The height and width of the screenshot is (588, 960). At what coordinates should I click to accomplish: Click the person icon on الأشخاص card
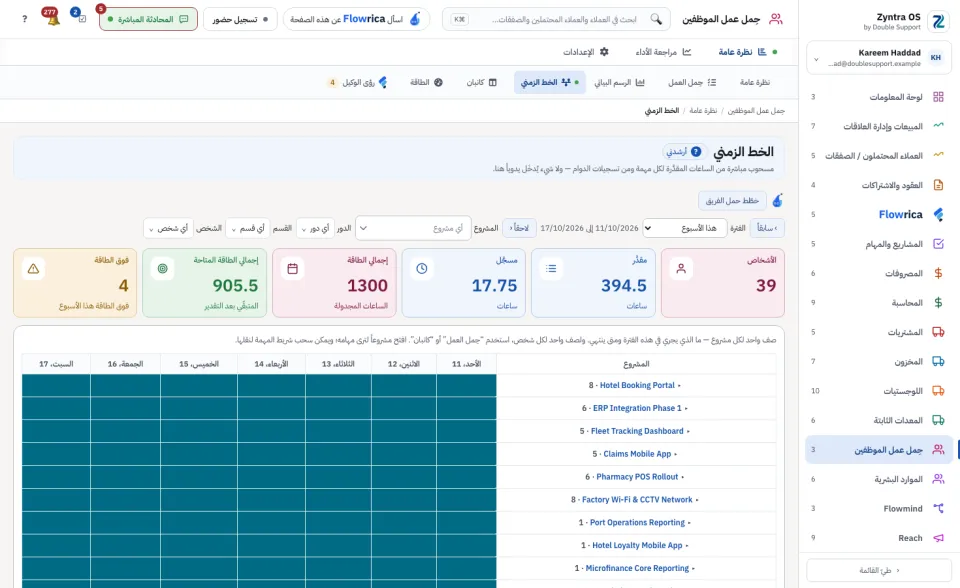coord(681,268)
